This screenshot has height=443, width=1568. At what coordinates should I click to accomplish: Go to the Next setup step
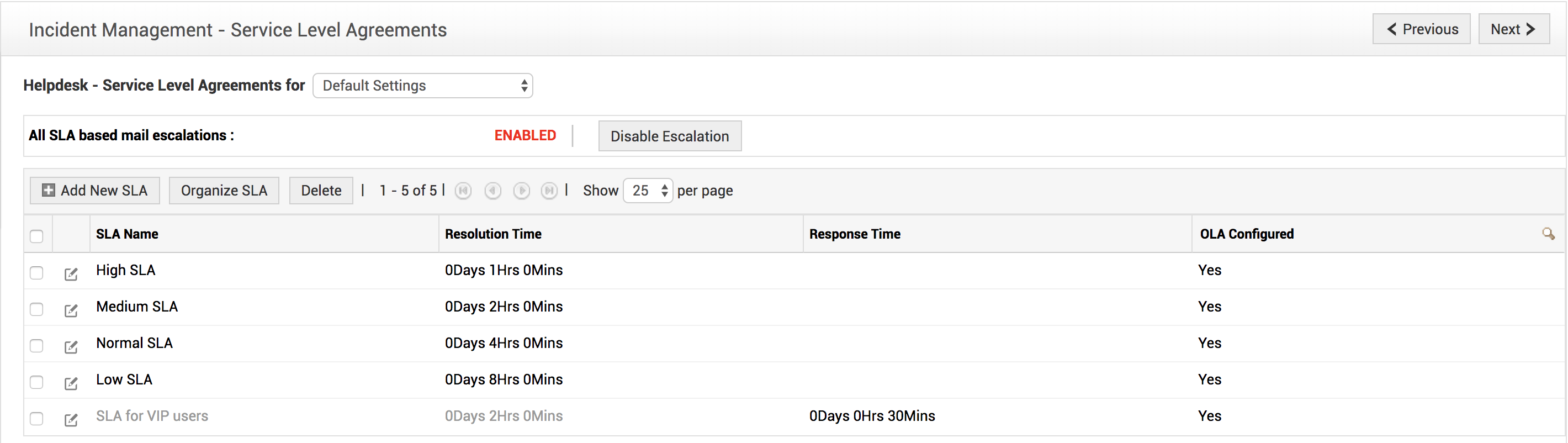tap(1513, 29)
